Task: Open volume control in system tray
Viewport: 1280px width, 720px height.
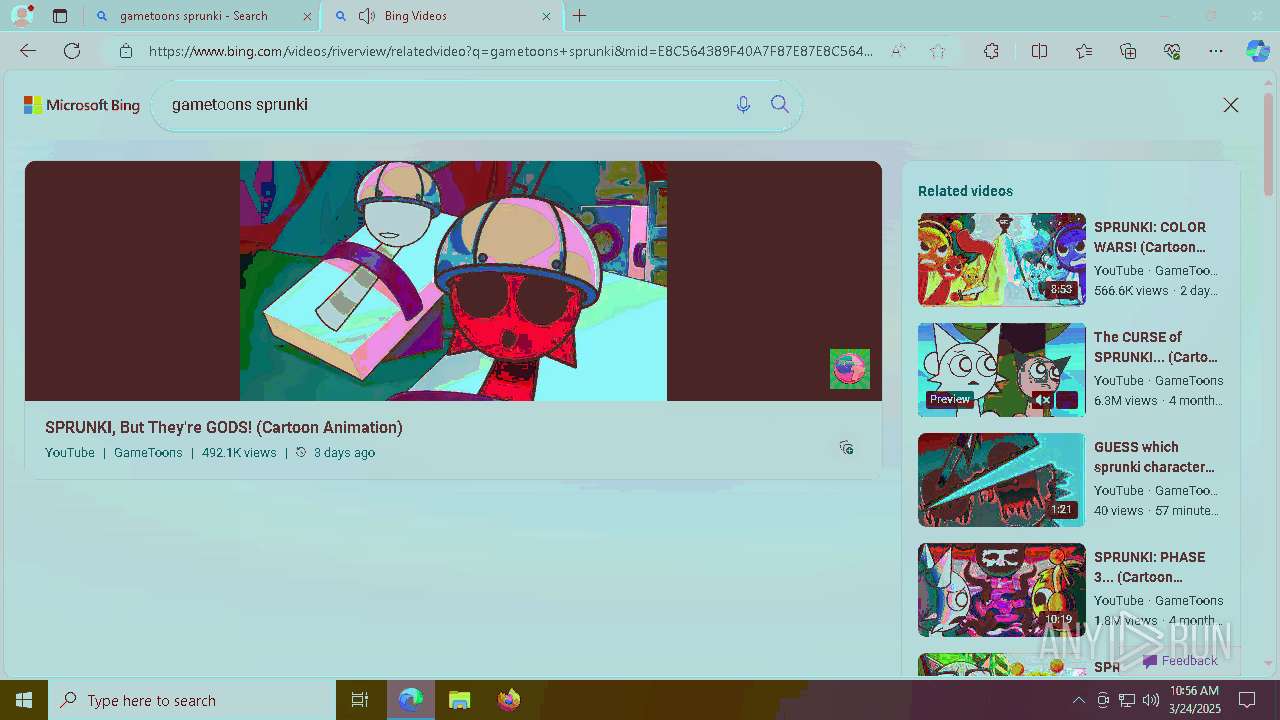Action: [1151, 700]
